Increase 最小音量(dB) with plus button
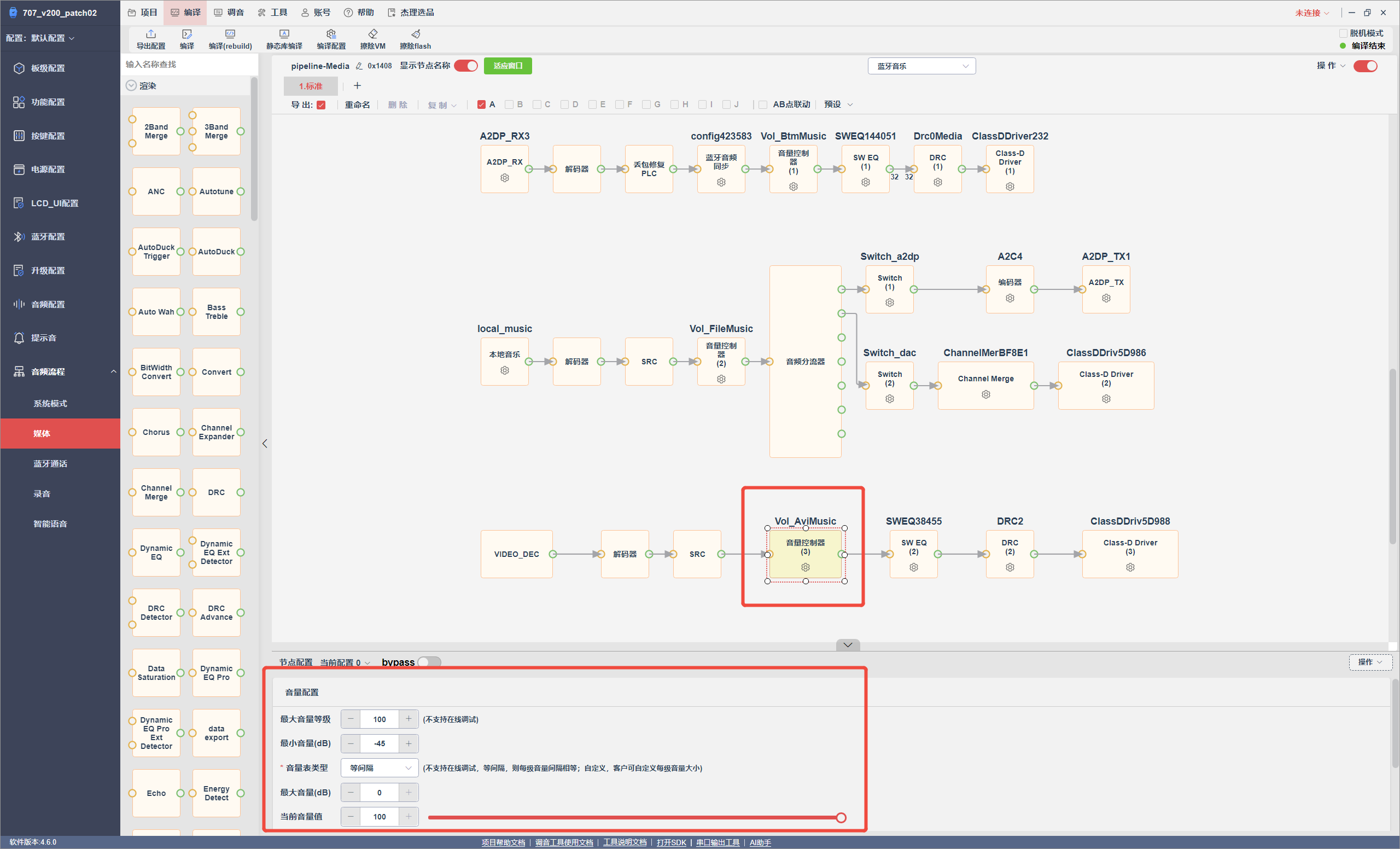Viewport: 1400px width, 849px height. pyautogui.click(x=409, y=743)
